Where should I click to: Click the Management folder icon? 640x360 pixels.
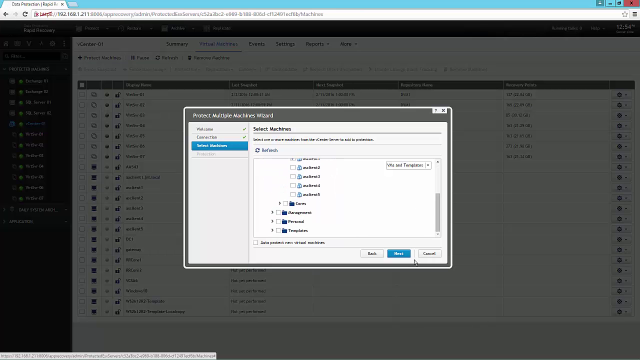click(x=284, y=213)
